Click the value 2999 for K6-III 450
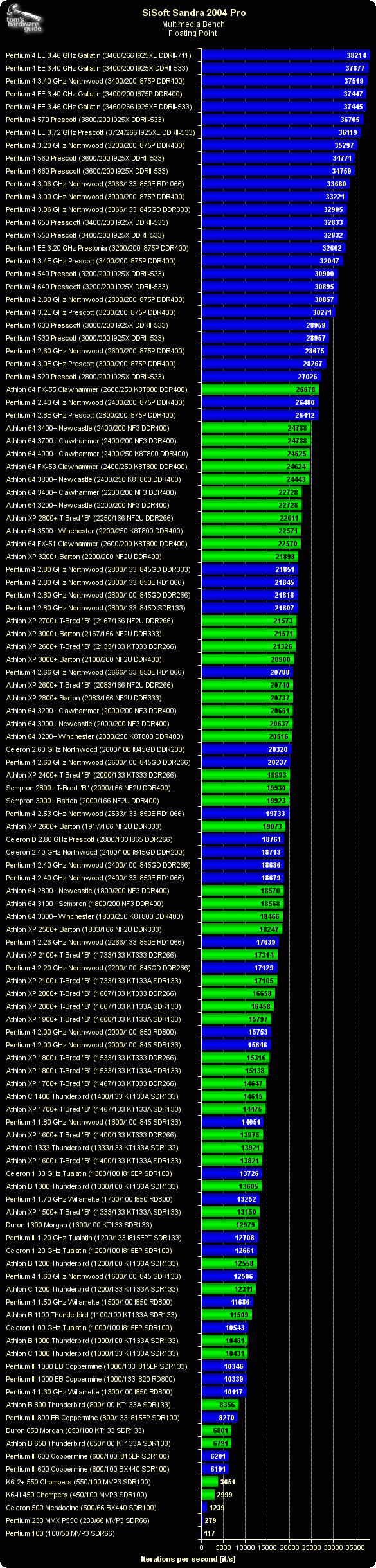Screen dimensions: 376x1568 tap(224, 1495)
